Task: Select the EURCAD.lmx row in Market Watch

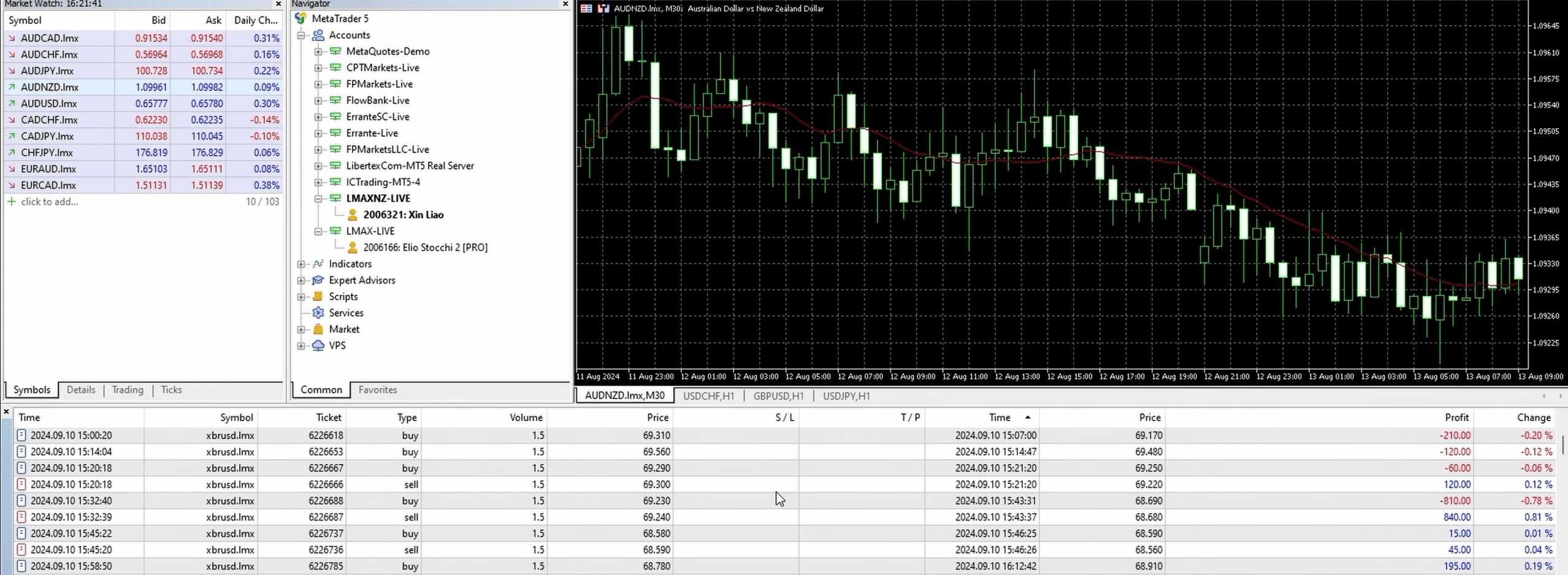Action: coord(143,185)
